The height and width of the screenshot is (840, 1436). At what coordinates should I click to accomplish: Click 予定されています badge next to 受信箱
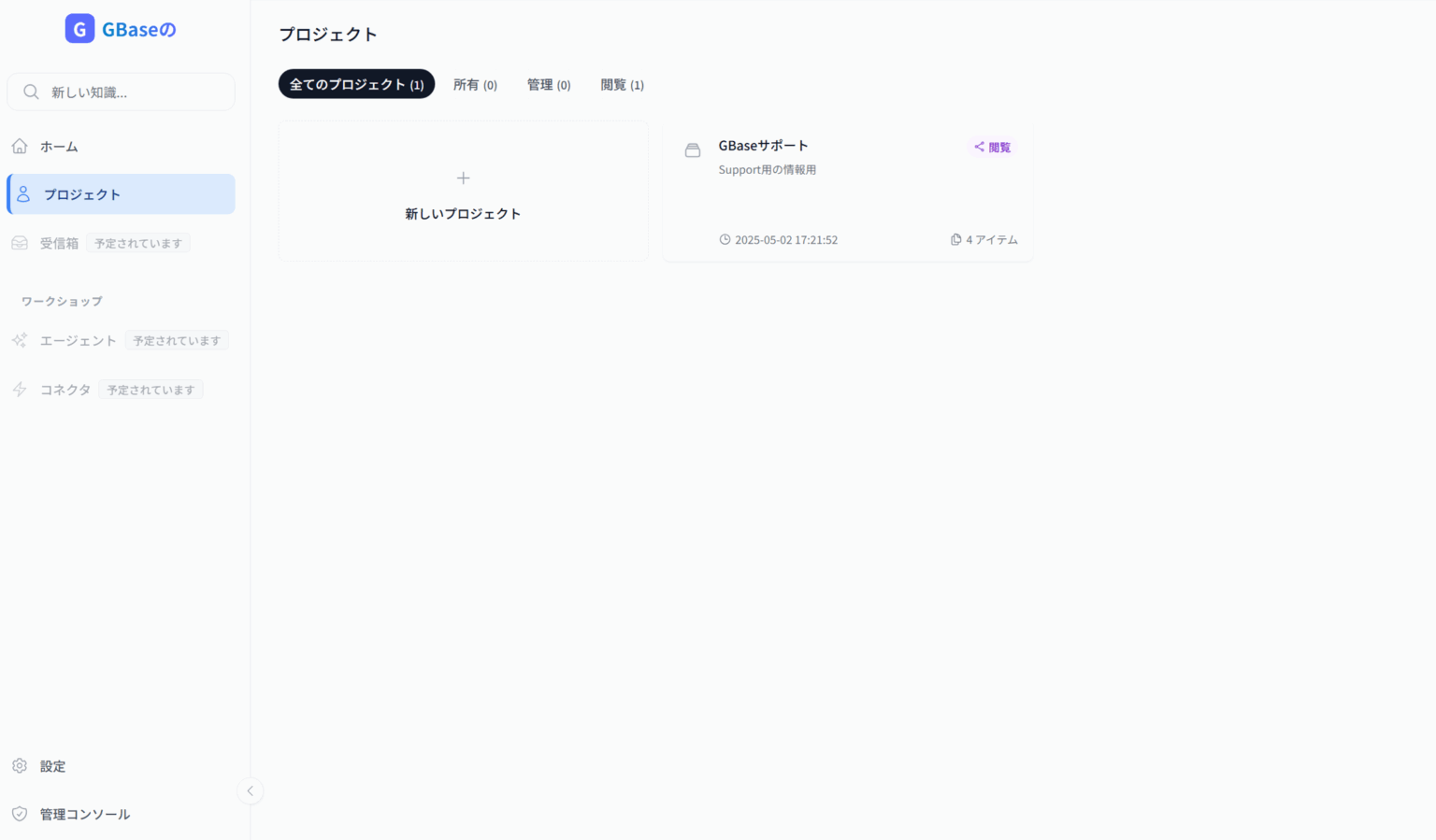click(x=138, y=243)
